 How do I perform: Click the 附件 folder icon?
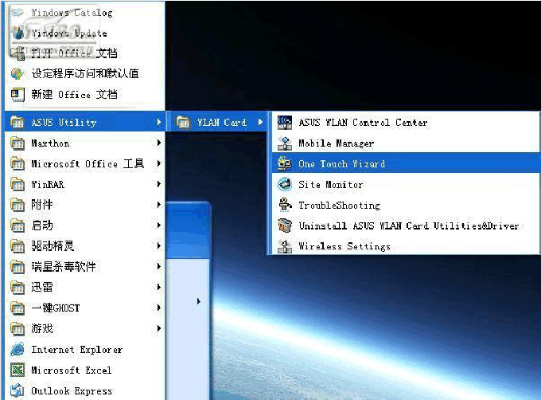(x=17, y=205)
